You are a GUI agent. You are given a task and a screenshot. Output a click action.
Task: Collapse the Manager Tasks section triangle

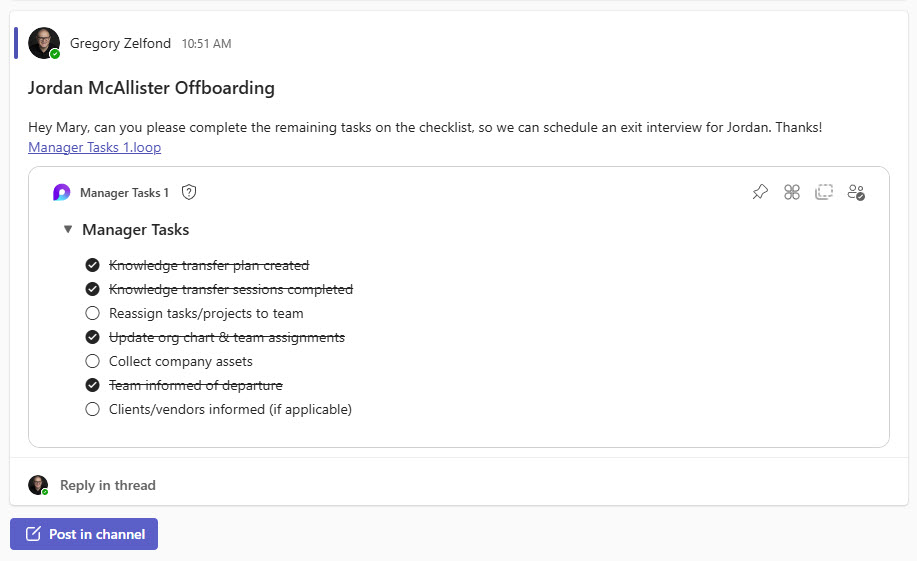click(67, 229)
